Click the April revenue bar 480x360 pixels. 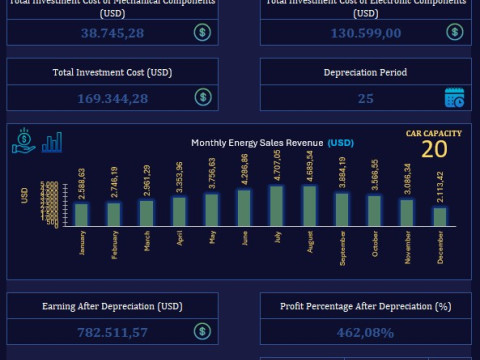[x=179, y=212]
